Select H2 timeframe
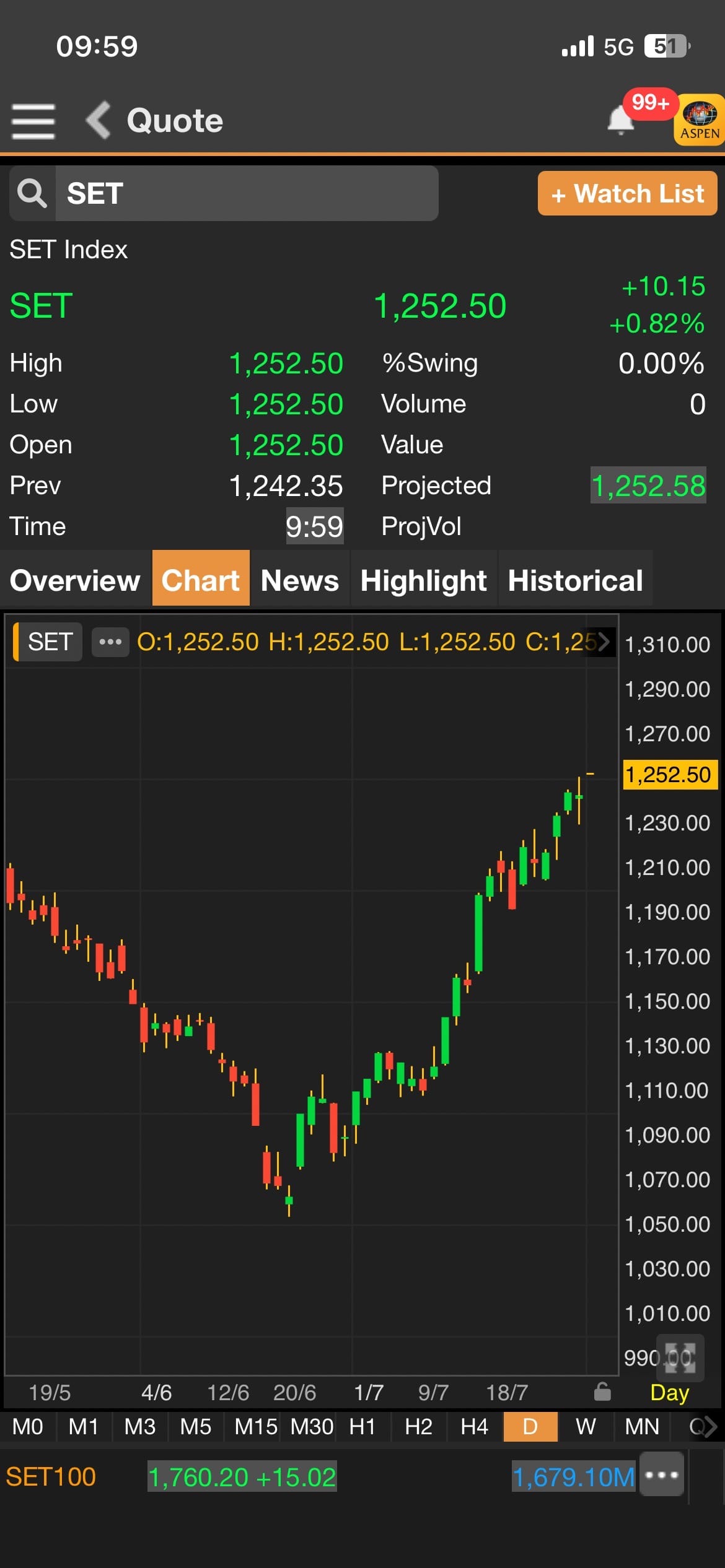The height and width of the screenshot is (1568, 725). 418,1427
